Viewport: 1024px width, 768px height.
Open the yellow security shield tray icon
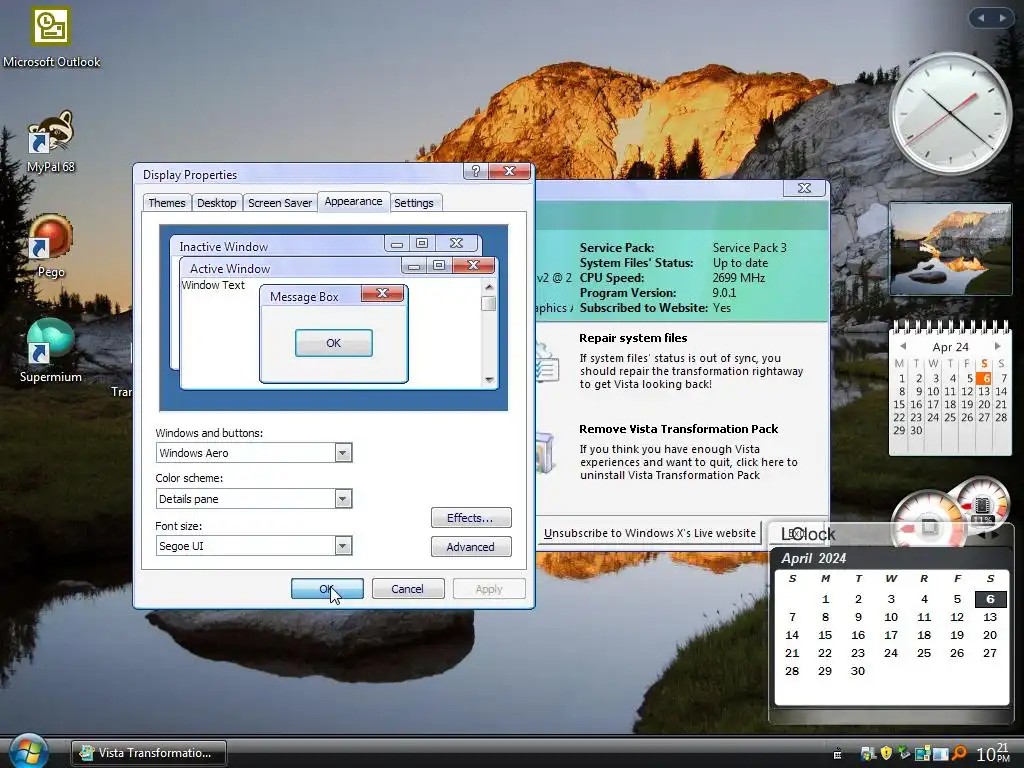(x=886, y=753)
